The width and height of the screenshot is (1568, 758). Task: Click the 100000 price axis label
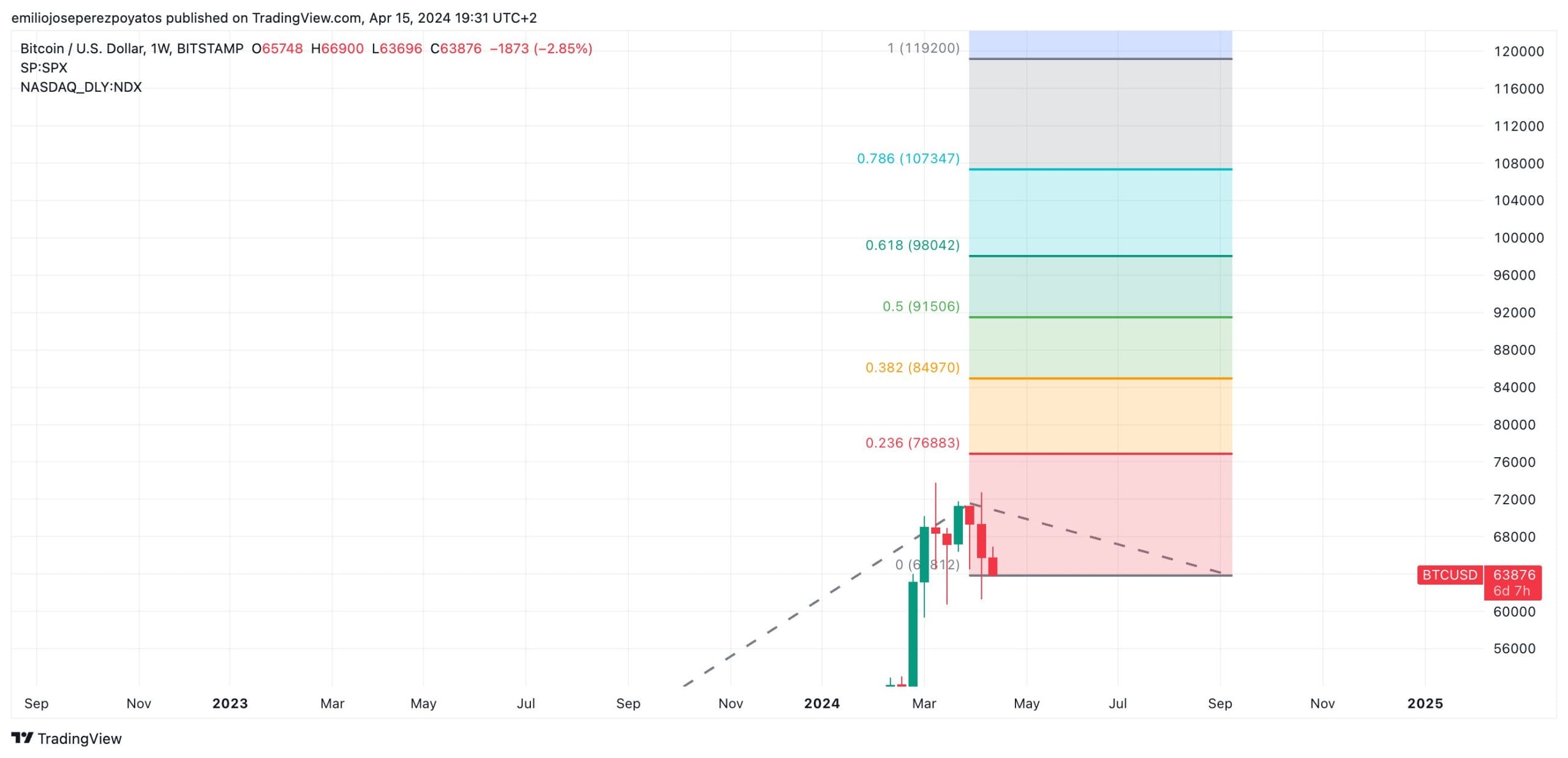[x=1518, y=238]
